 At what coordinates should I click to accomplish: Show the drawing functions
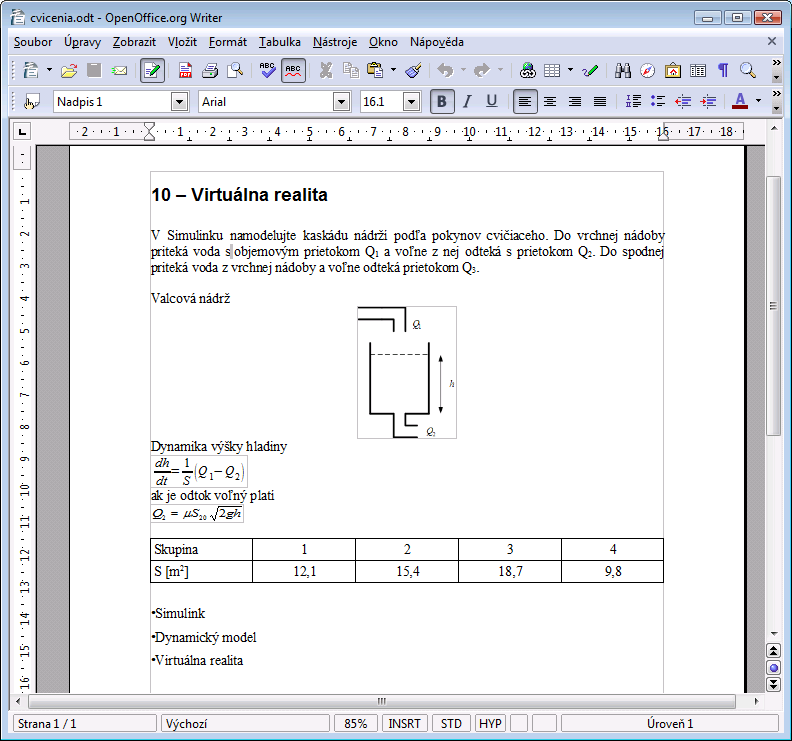pyautogui.click(x=589, y=70)
